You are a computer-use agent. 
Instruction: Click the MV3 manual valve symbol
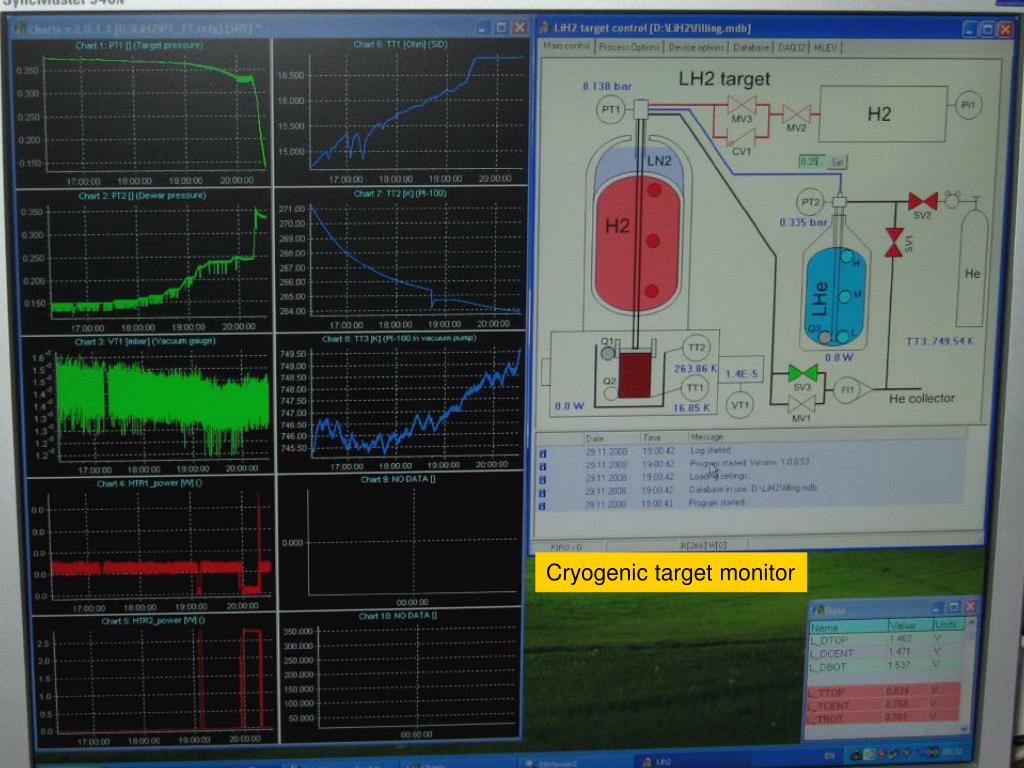pos(741,107)
